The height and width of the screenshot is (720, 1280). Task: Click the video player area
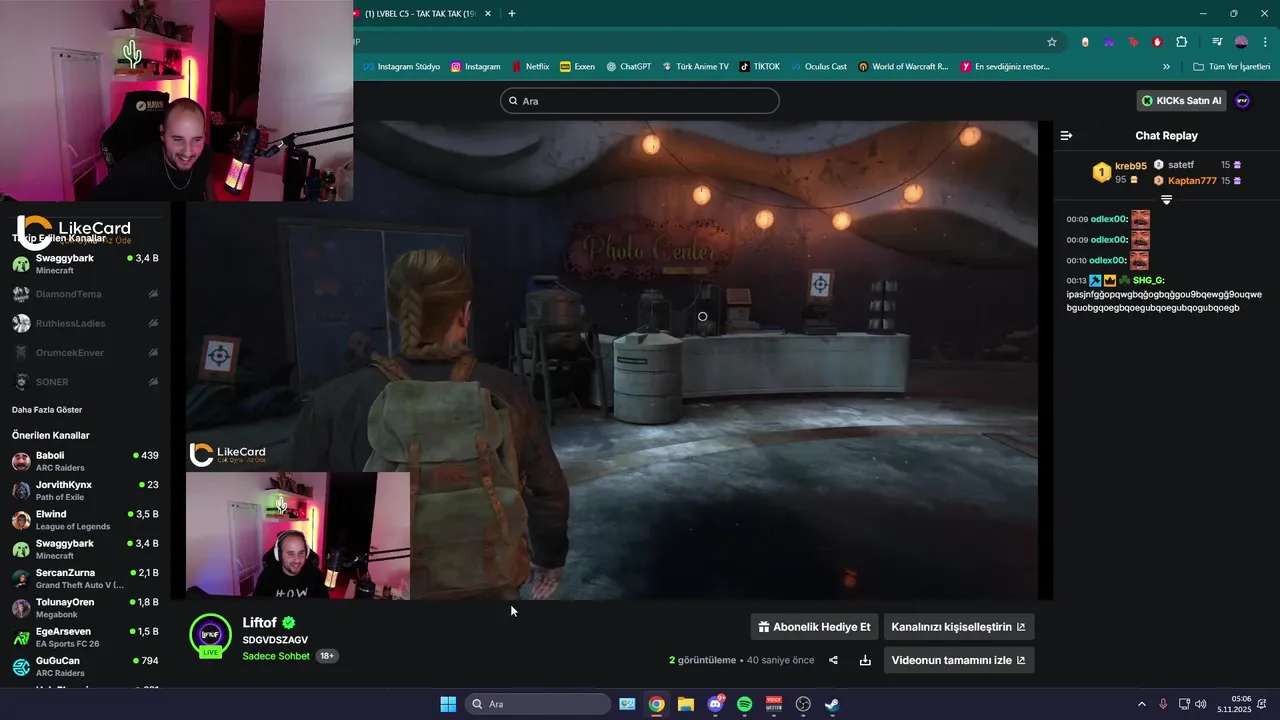(x=611, y=360)
